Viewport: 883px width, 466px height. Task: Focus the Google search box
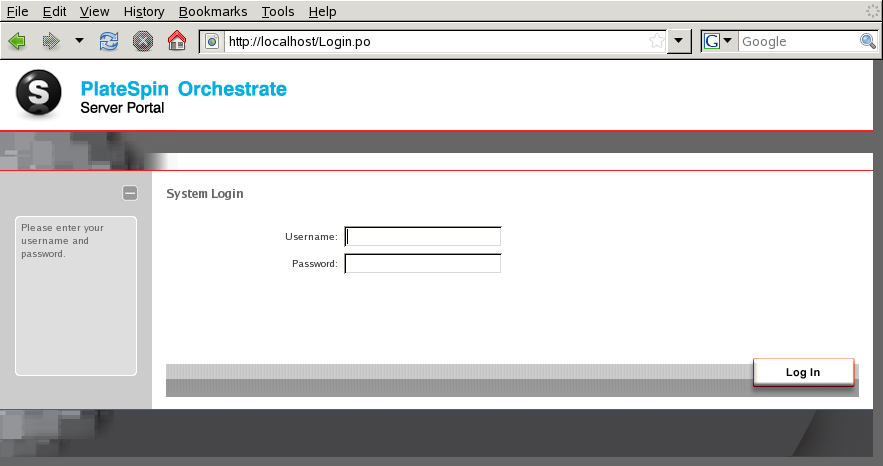click(x=799, y=41)
